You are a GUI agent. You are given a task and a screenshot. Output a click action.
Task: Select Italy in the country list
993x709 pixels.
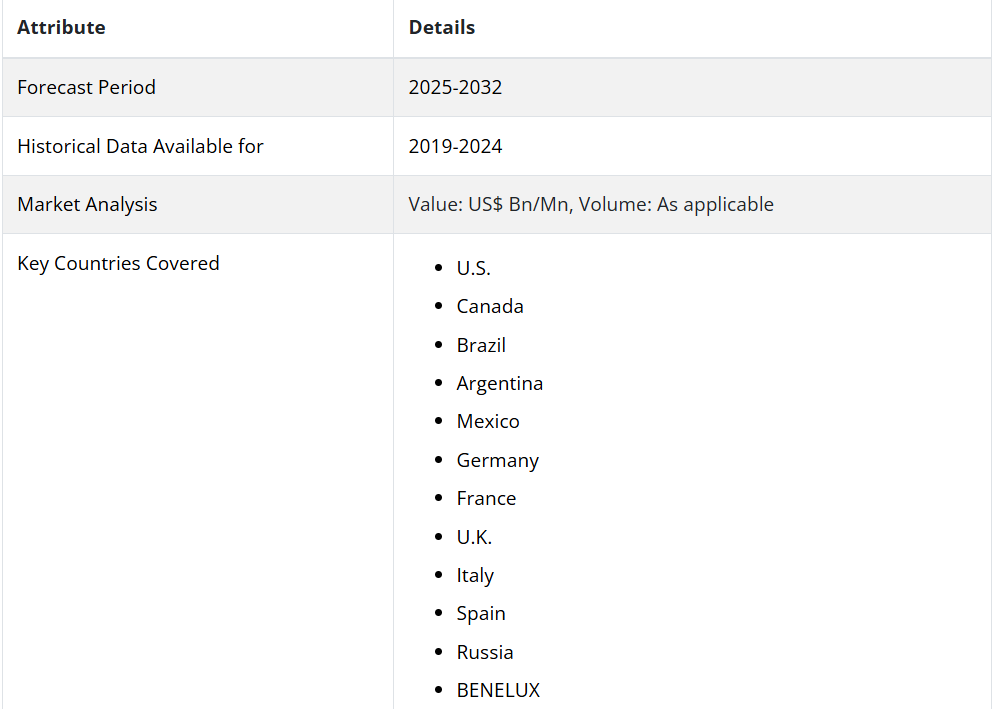[x=475, y=575]
